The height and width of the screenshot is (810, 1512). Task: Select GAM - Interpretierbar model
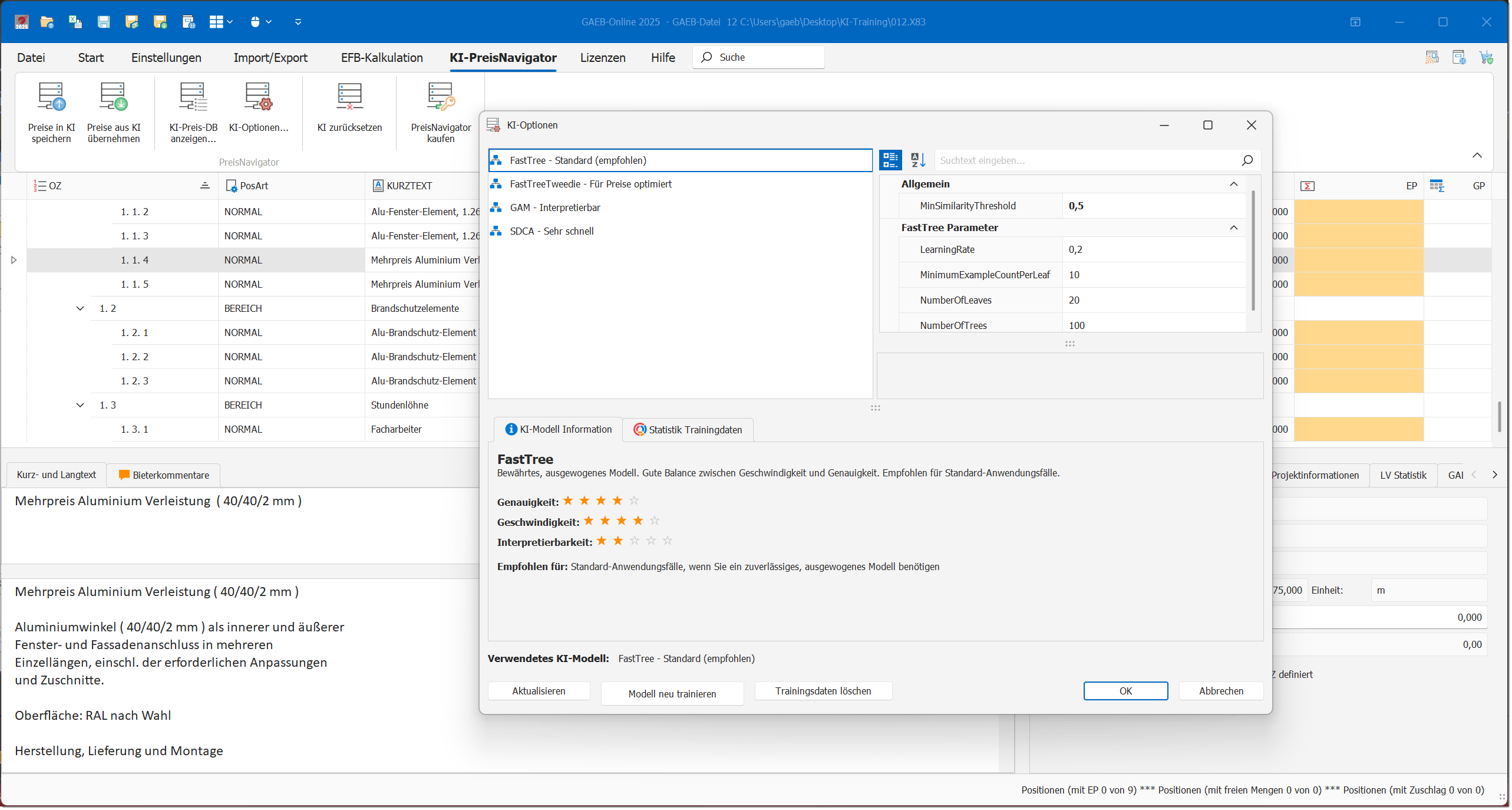(554, 208)
